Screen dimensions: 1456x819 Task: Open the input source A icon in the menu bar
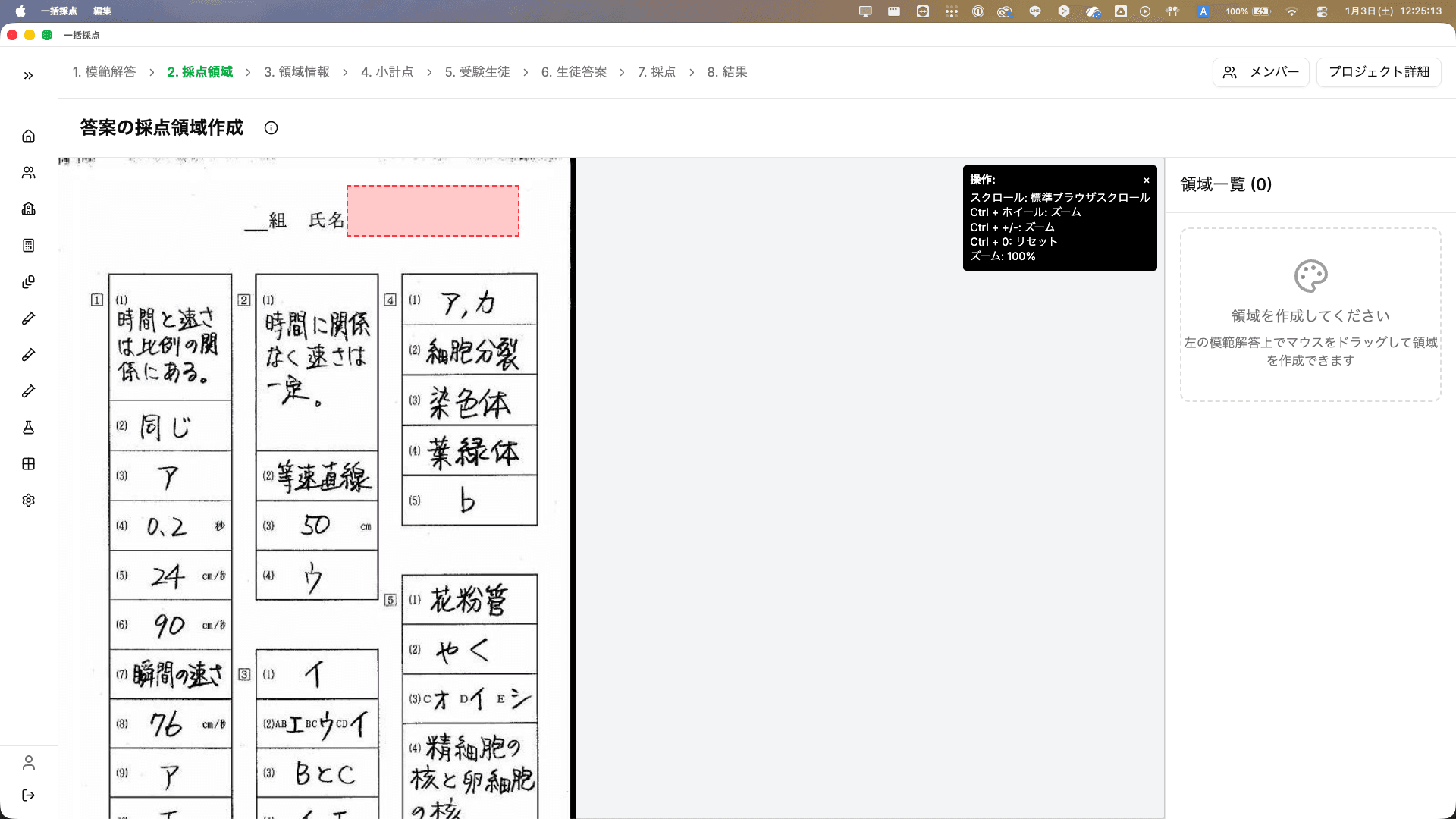coord(1203,11)
